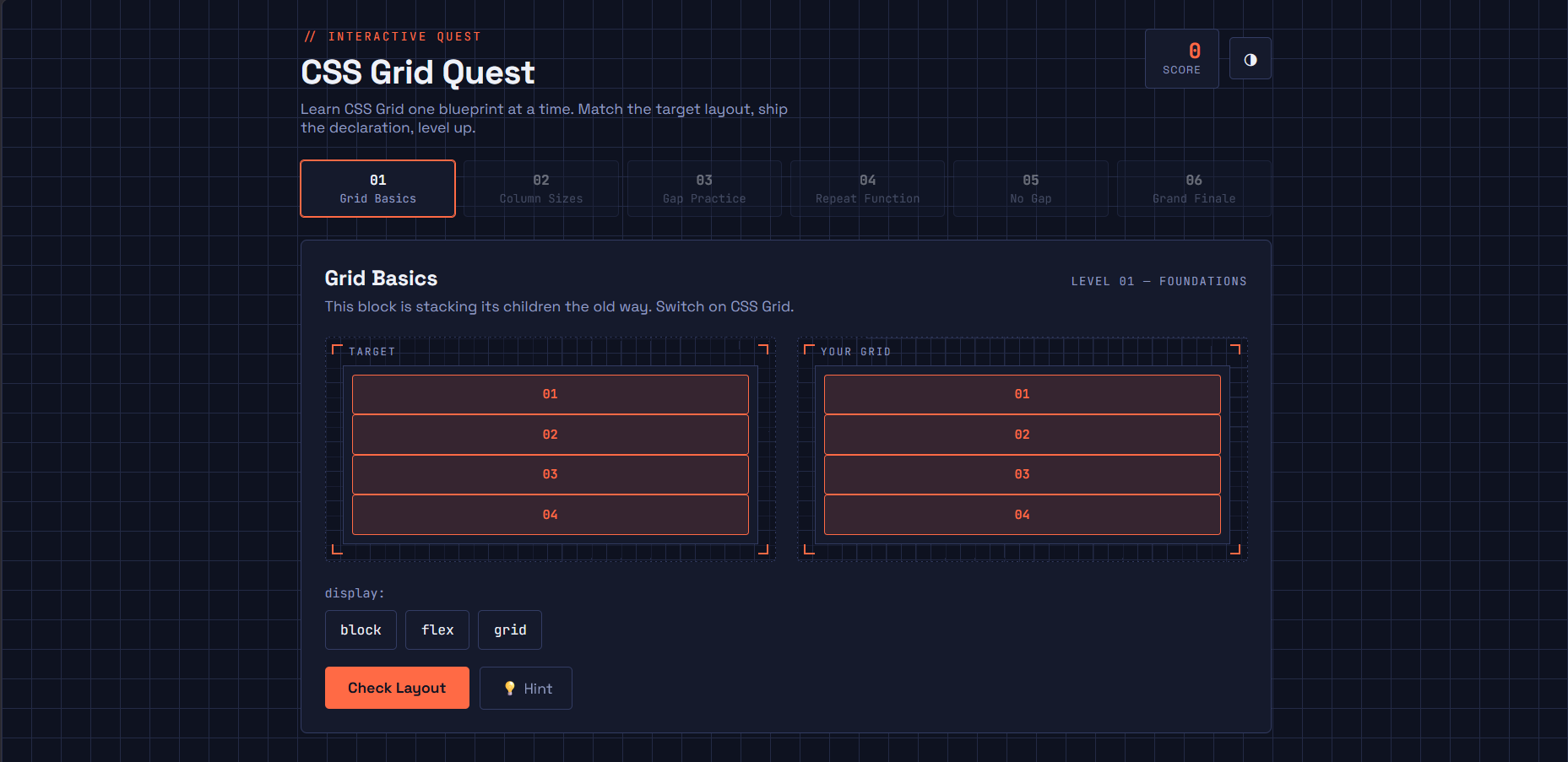Click cell 01 in Your Grid panel
The width and height of the screenshot is (1568, 762).
1023,394
